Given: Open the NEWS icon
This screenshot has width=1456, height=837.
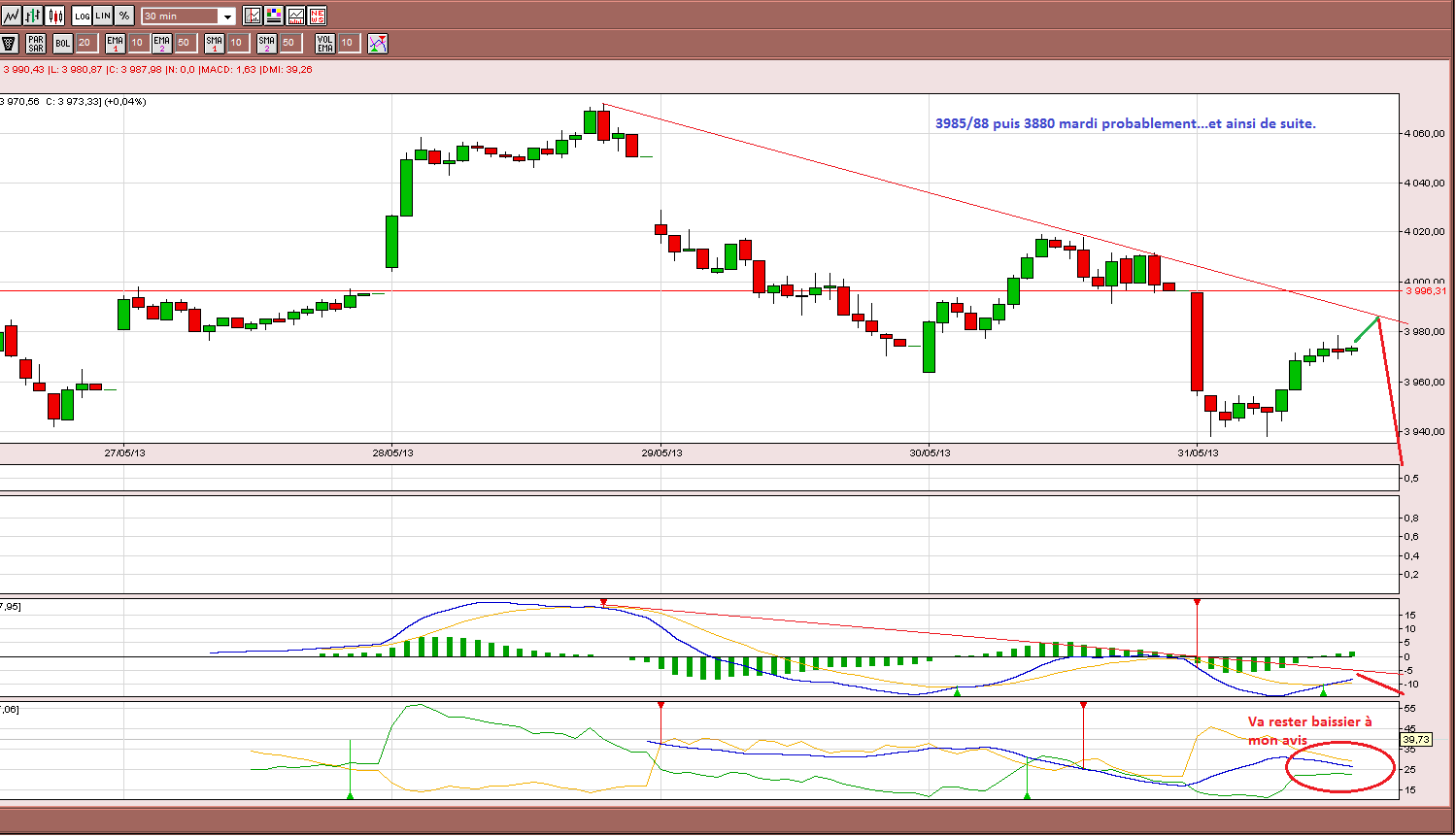Looking at the screenshot, I should point(318,16).
